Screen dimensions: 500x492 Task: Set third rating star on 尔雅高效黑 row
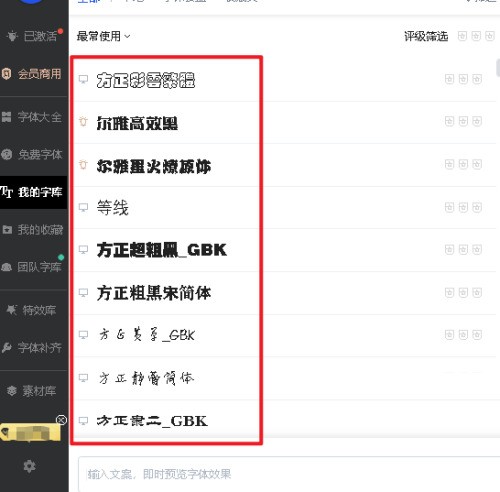click(x=477, y=121)
